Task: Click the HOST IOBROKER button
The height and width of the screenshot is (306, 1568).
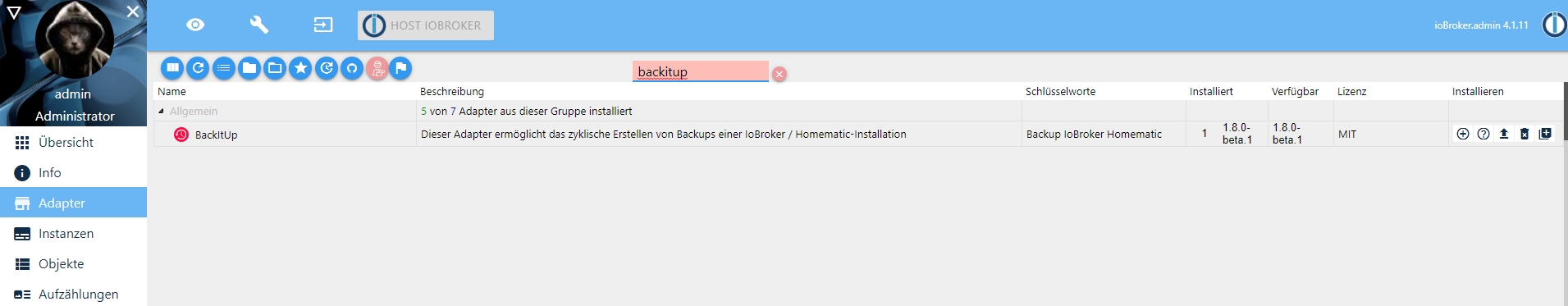Action: pos(425,25)
